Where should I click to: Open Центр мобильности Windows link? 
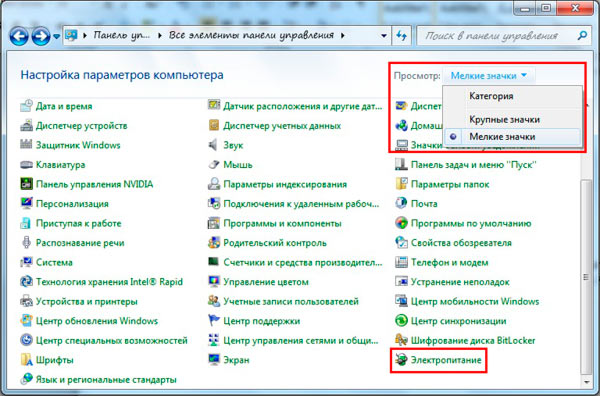point(475,301)
